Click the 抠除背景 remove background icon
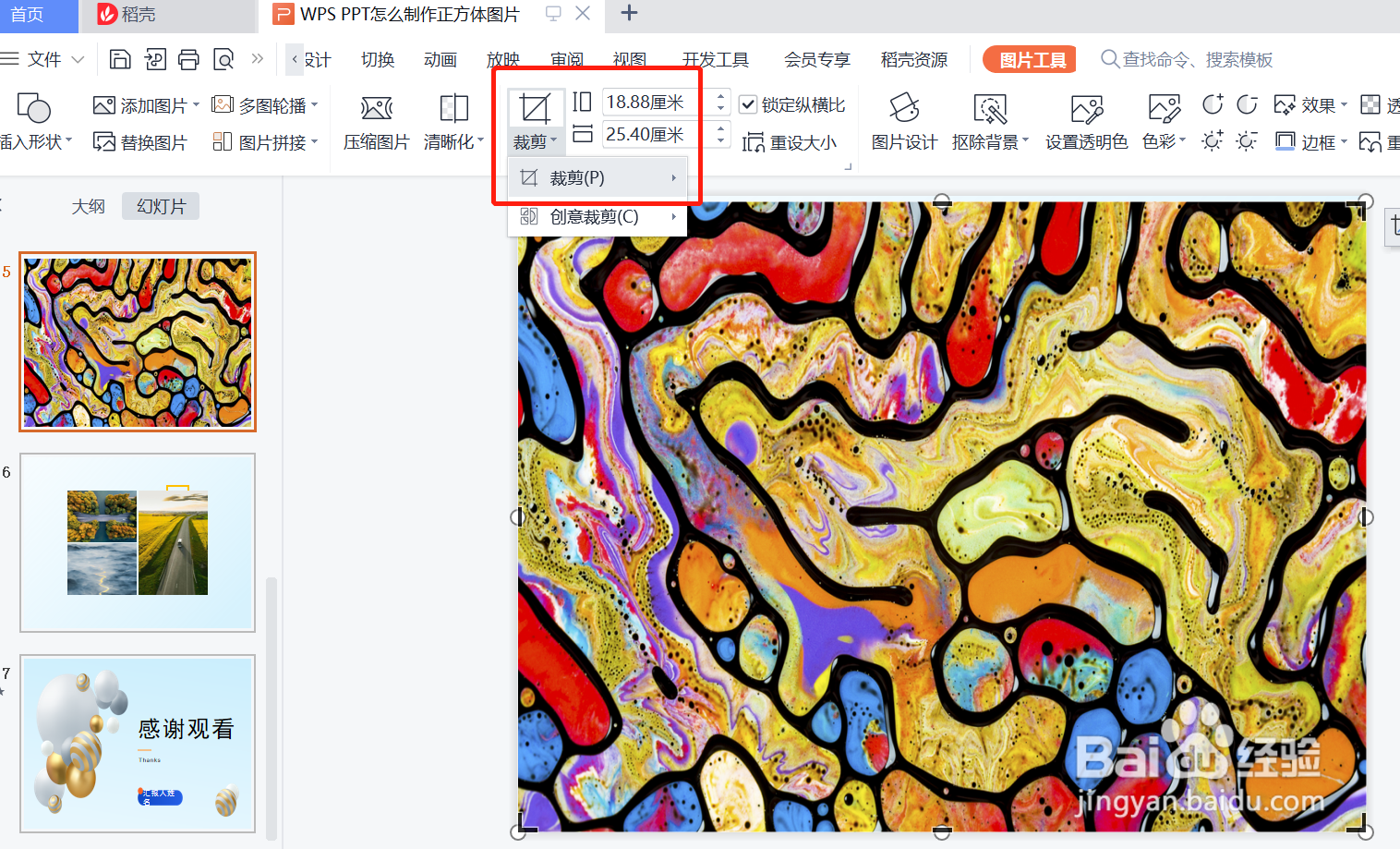The width and height of the screenshot is (1400, 849). (990, 108)
